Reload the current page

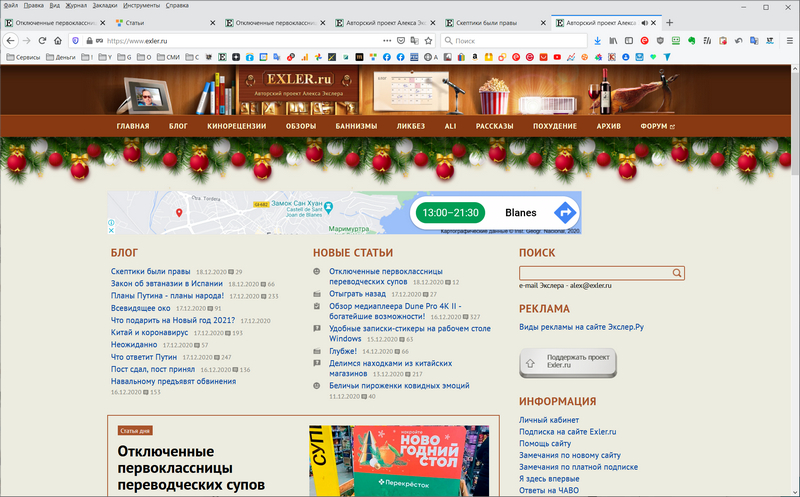(x=42, y=41)
